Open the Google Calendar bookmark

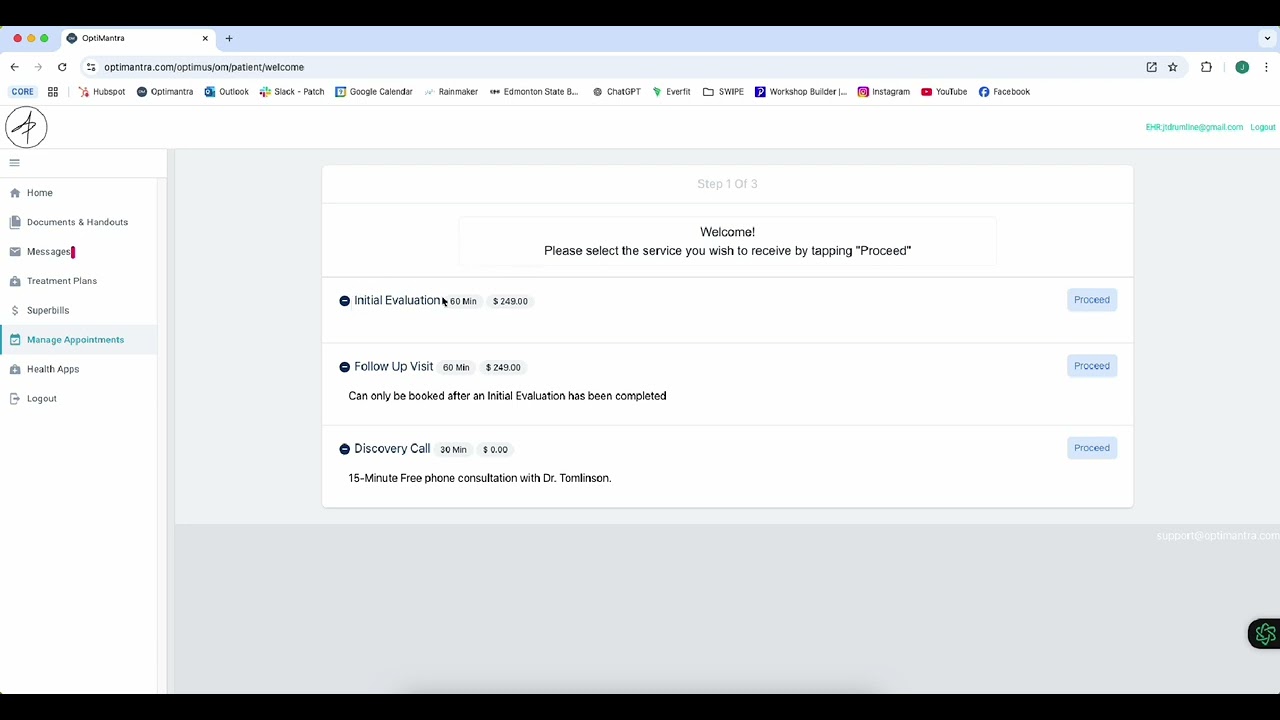pos(374,92)
